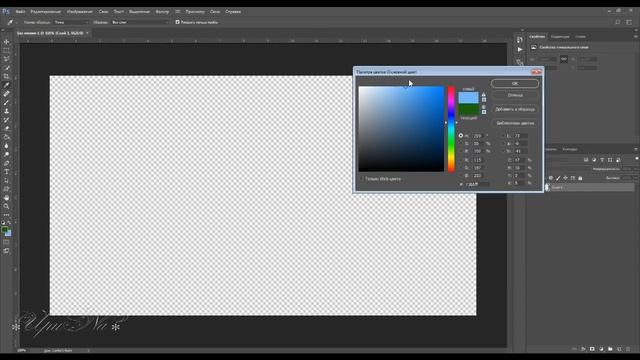Select the brightness B radio button
Image resolution: width=640 pixels, height=360 pixels.
coord(461,151)
